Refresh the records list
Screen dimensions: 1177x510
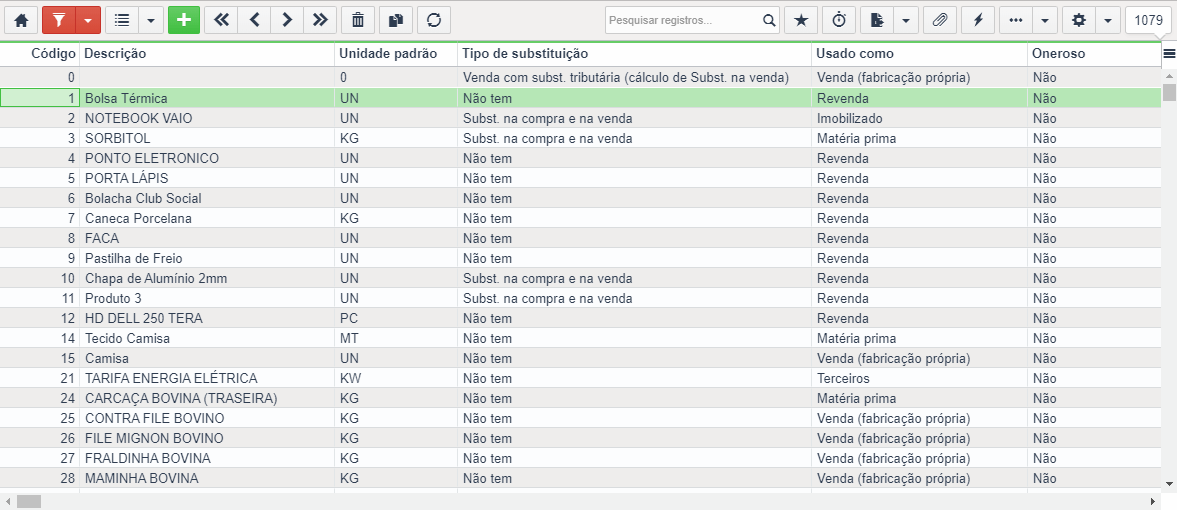point(434,21)
